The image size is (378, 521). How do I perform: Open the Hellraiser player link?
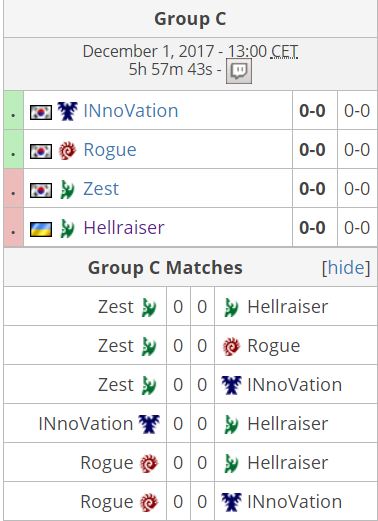[x=124, y=228]
